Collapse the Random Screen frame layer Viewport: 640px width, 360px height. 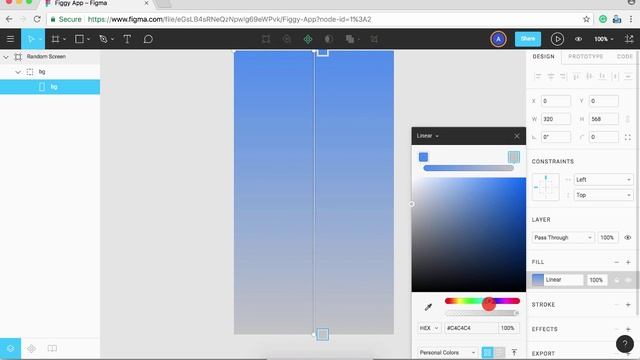[6, 57]
